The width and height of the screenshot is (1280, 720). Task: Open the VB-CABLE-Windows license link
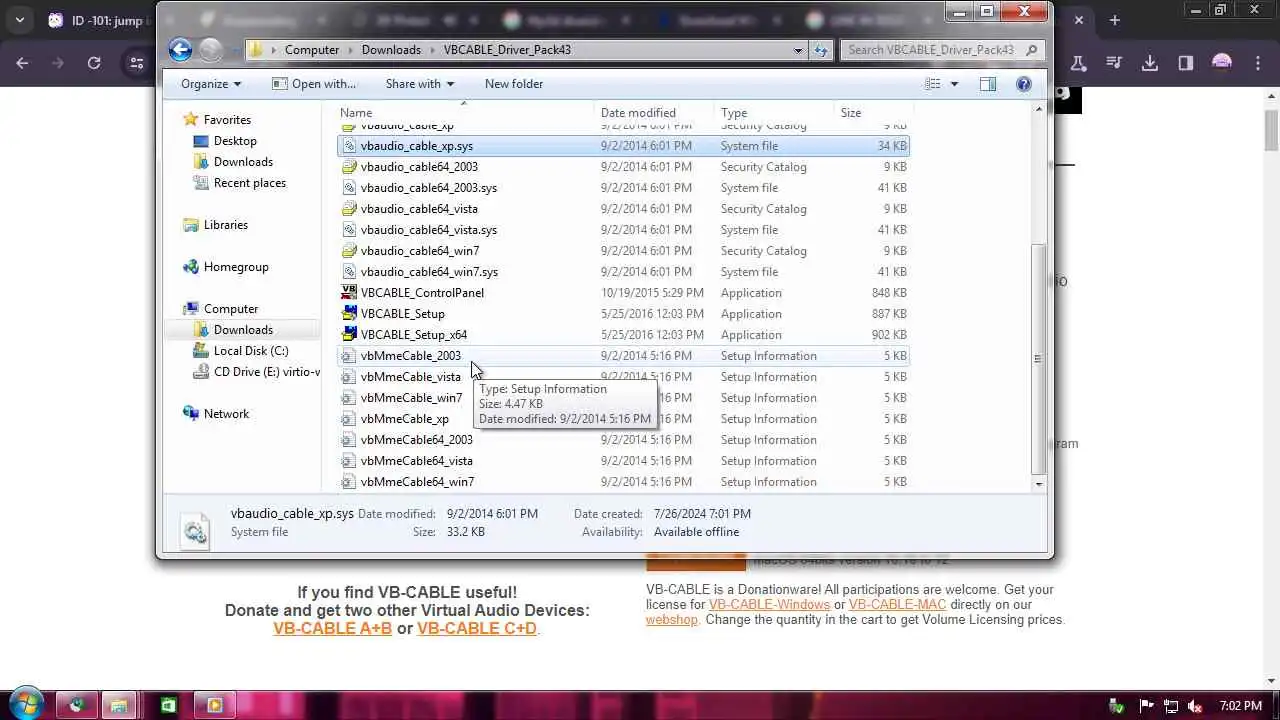769,604
